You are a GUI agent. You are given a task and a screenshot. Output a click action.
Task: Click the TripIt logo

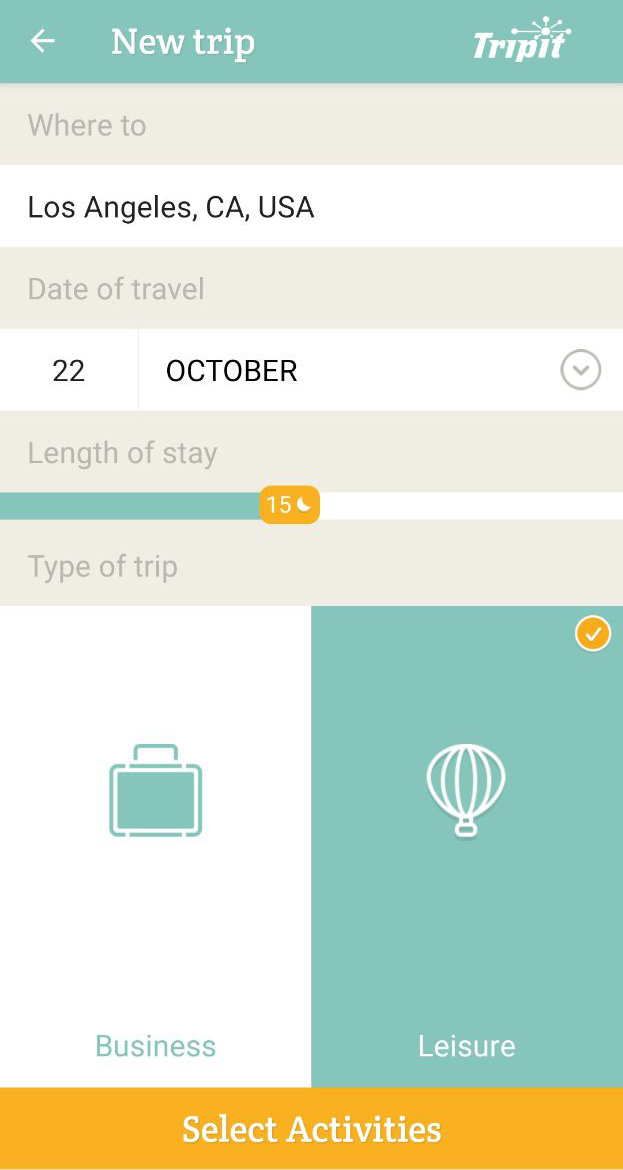click(x=521, y=41)
